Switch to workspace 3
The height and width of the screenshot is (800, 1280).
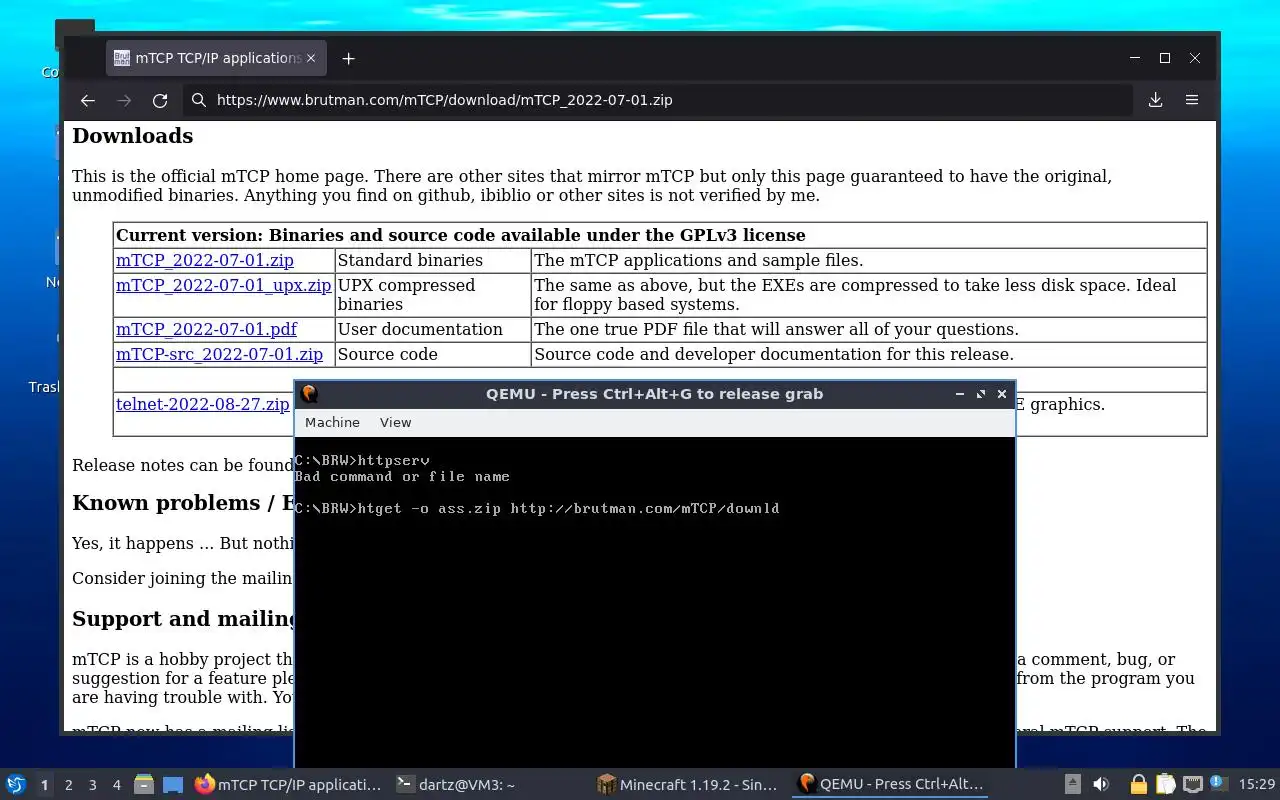coord(92,785)
